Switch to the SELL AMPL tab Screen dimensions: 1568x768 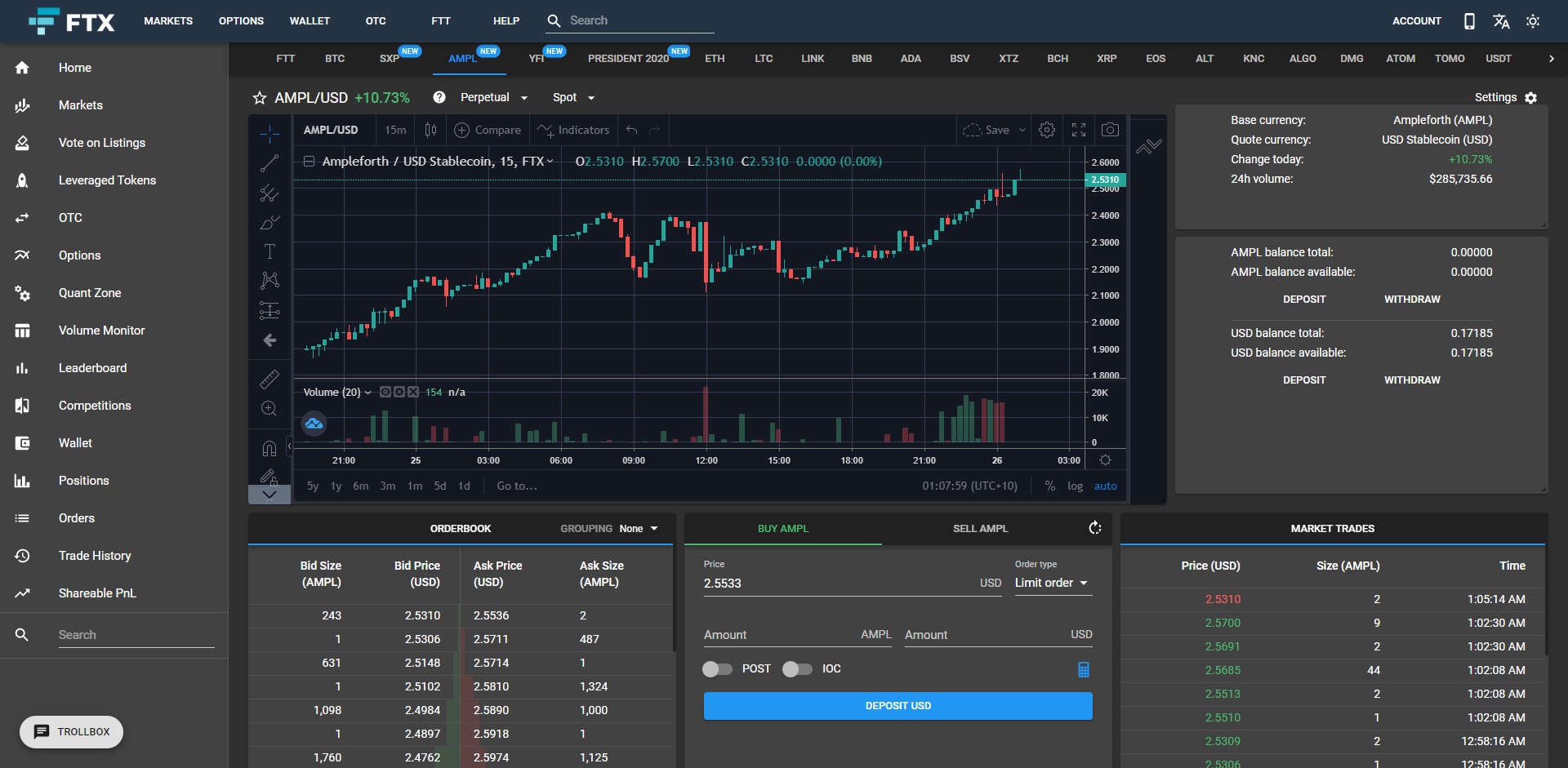(x=980, y=529)
